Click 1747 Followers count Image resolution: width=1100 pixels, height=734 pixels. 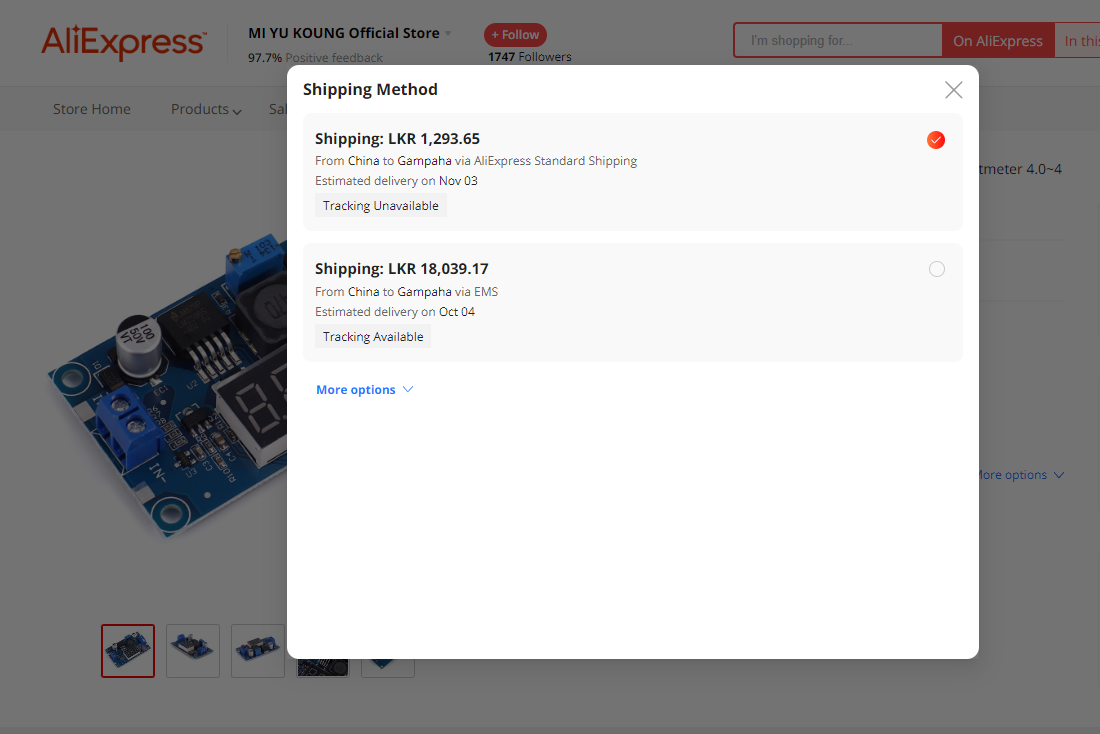click(530, 57)
